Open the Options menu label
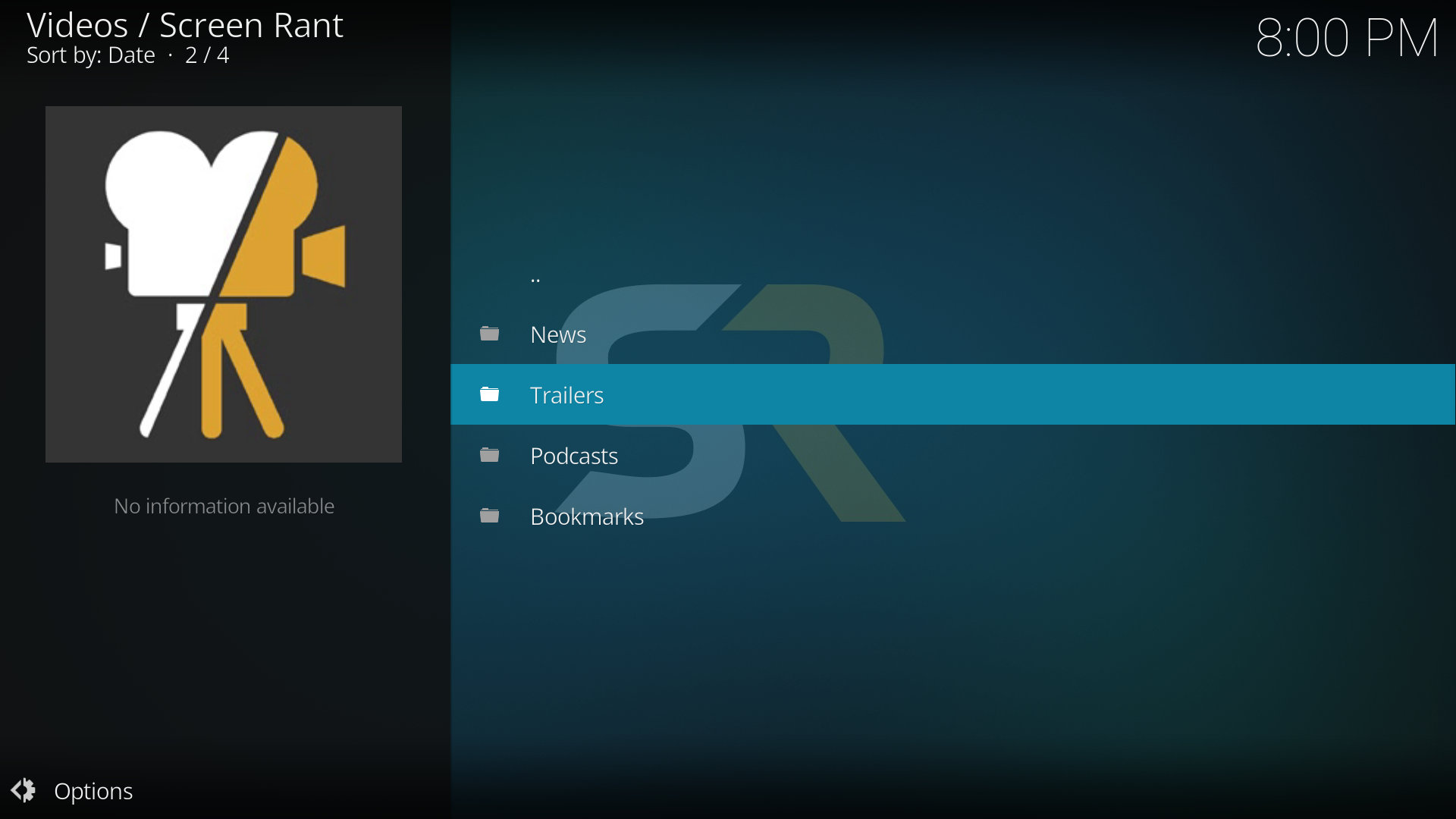 pos(93,791)
